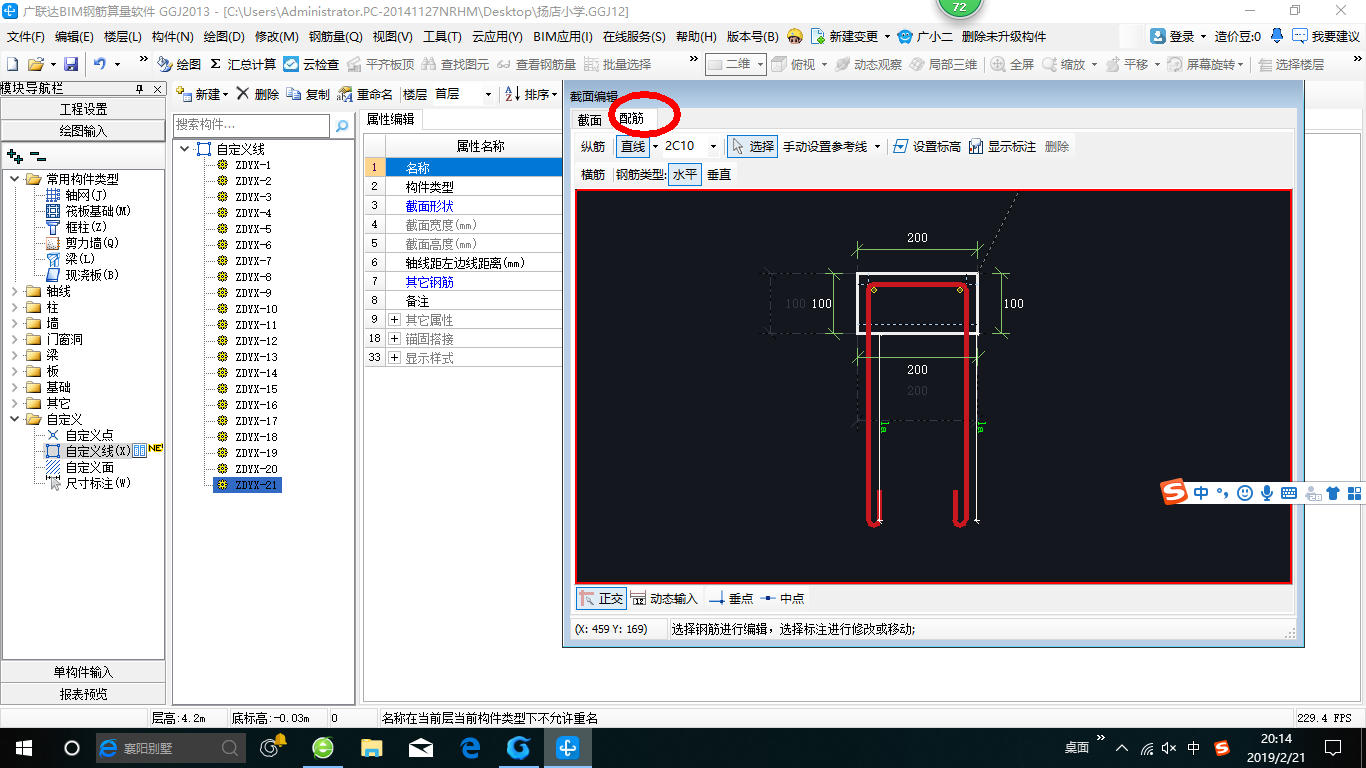Expand 锚固搭接 property group
The image size is (1366, 768).
tap(395, 339)
